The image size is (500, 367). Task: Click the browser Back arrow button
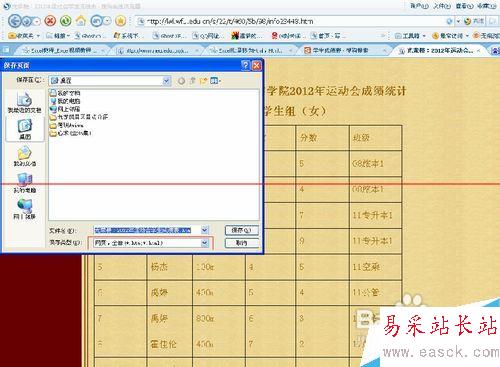coord(14,21)
